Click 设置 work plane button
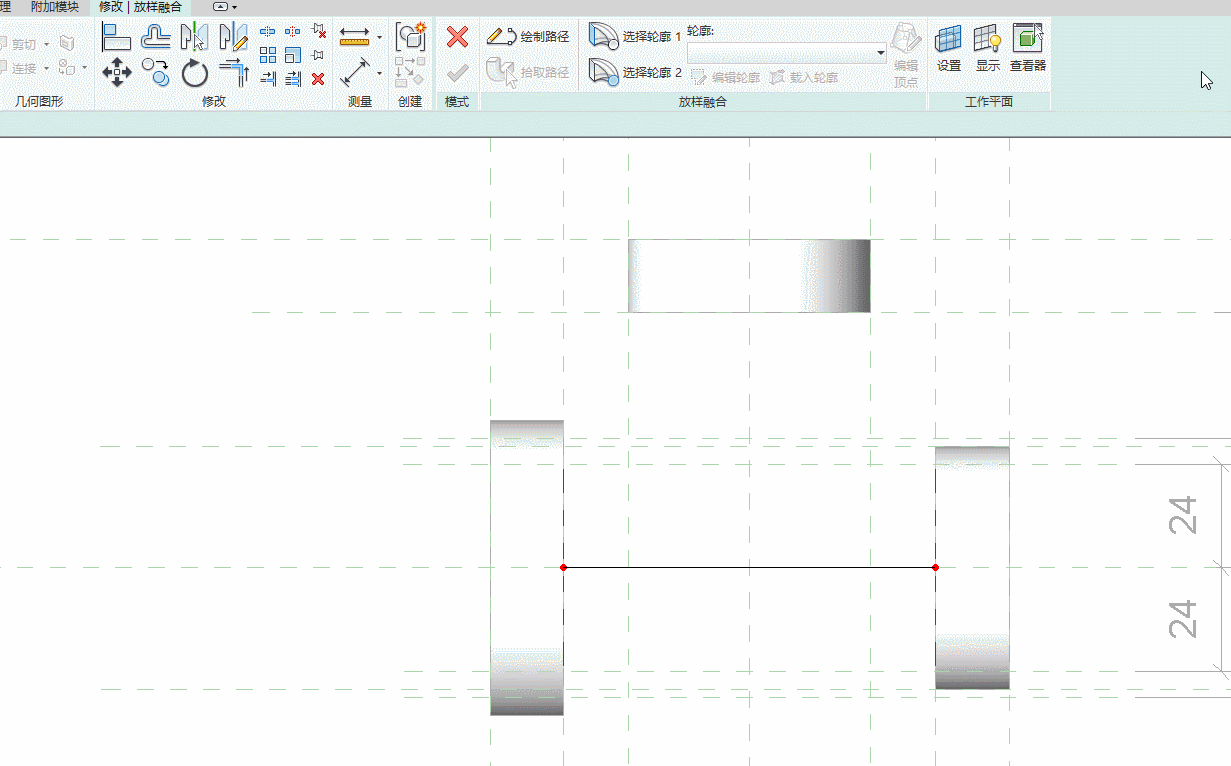The height and width of the screenshot is (766, 1231). [949, 48]
